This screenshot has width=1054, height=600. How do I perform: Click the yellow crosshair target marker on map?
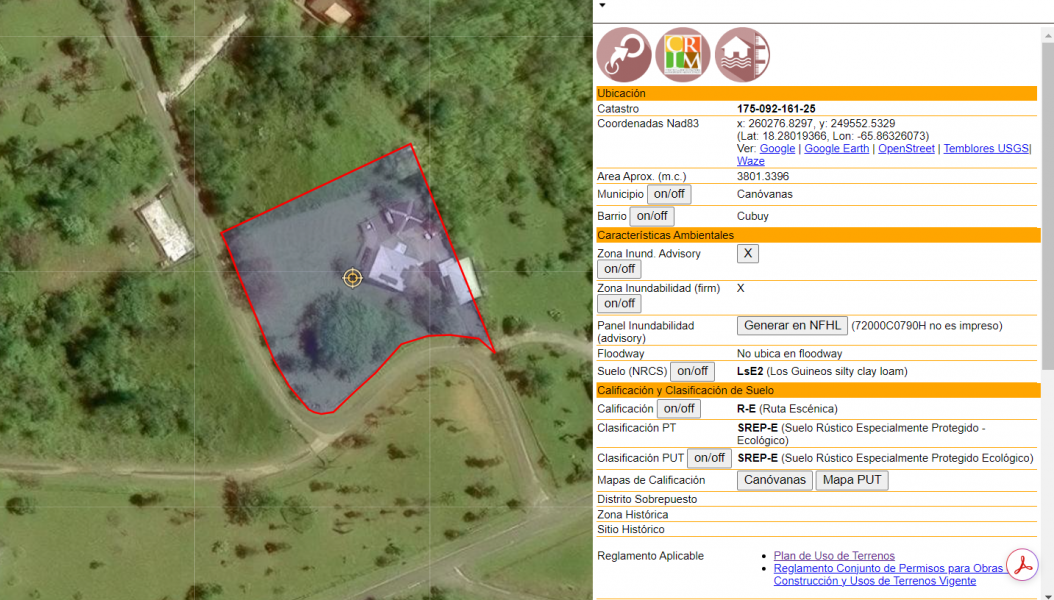pos(352,277)
